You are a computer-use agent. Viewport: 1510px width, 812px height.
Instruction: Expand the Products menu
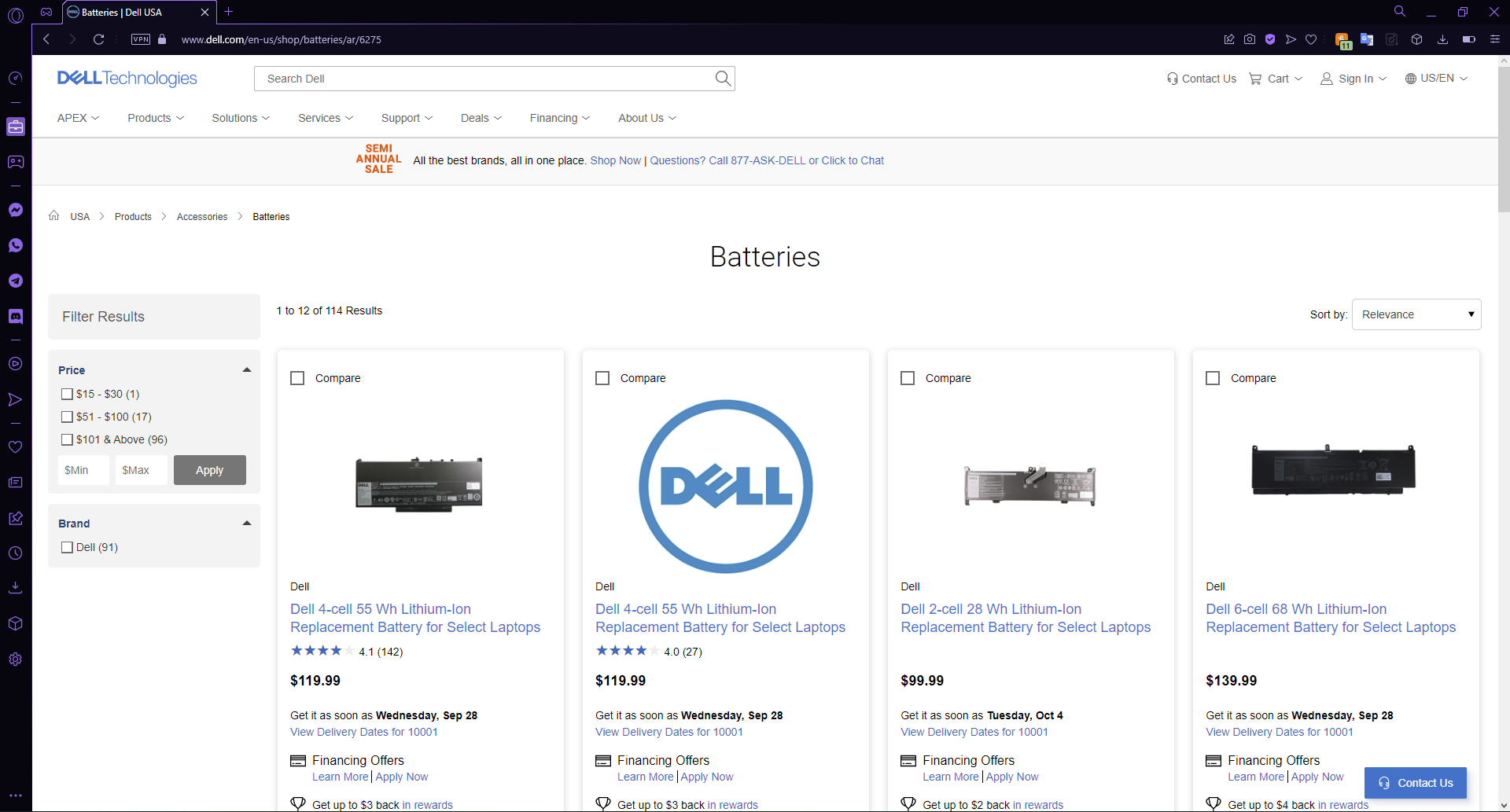[156, 118]
